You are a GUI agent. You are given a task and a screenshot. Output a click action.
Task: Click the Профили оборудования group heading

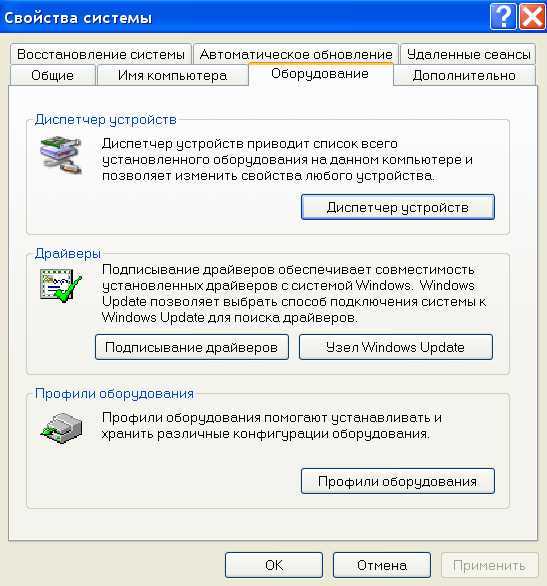(114, 394)
